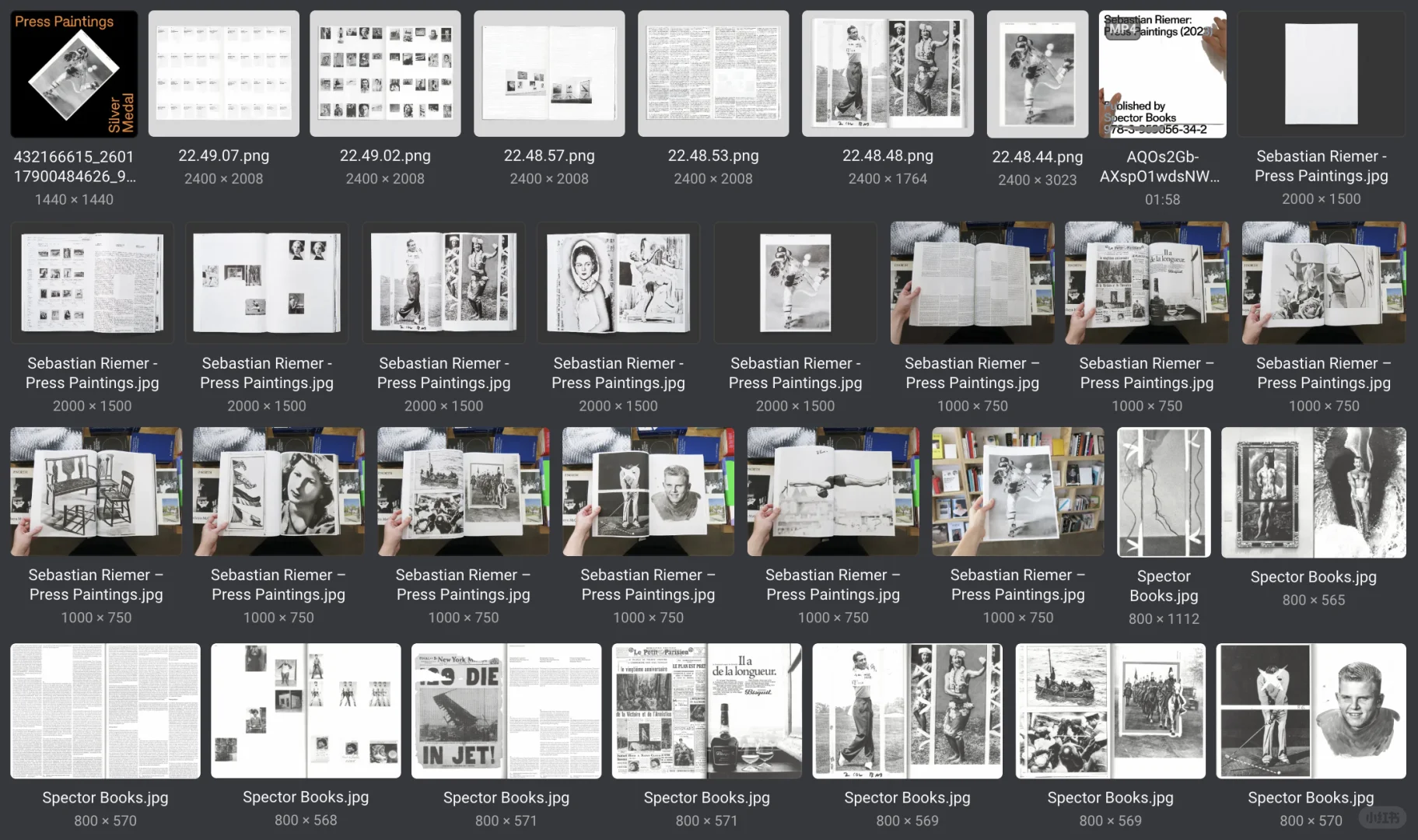Click the 01:58 video duration label

point(1163,199)
